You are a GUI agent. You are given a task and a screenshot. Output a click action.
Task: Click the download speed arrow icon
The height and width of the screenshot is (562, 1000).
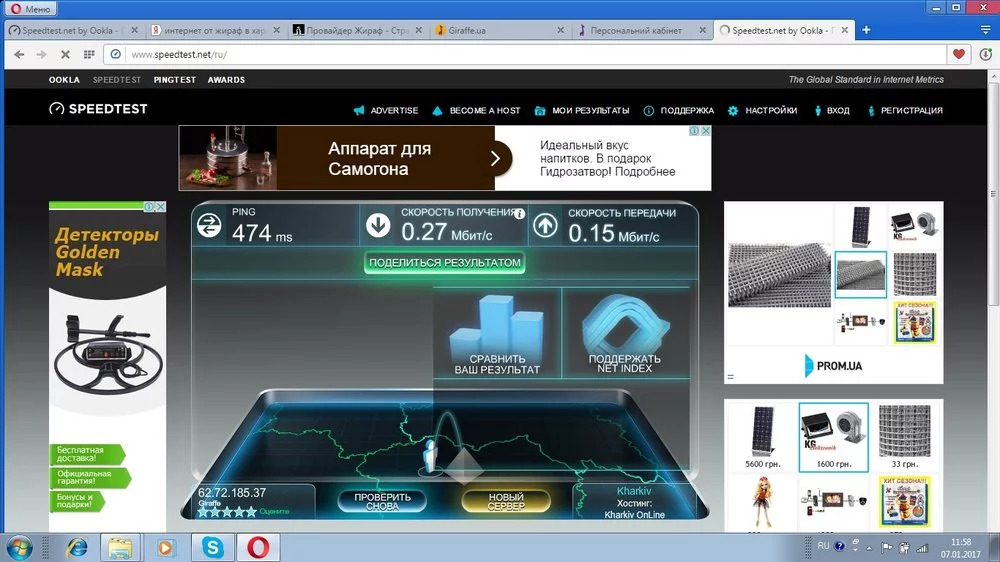378,225
